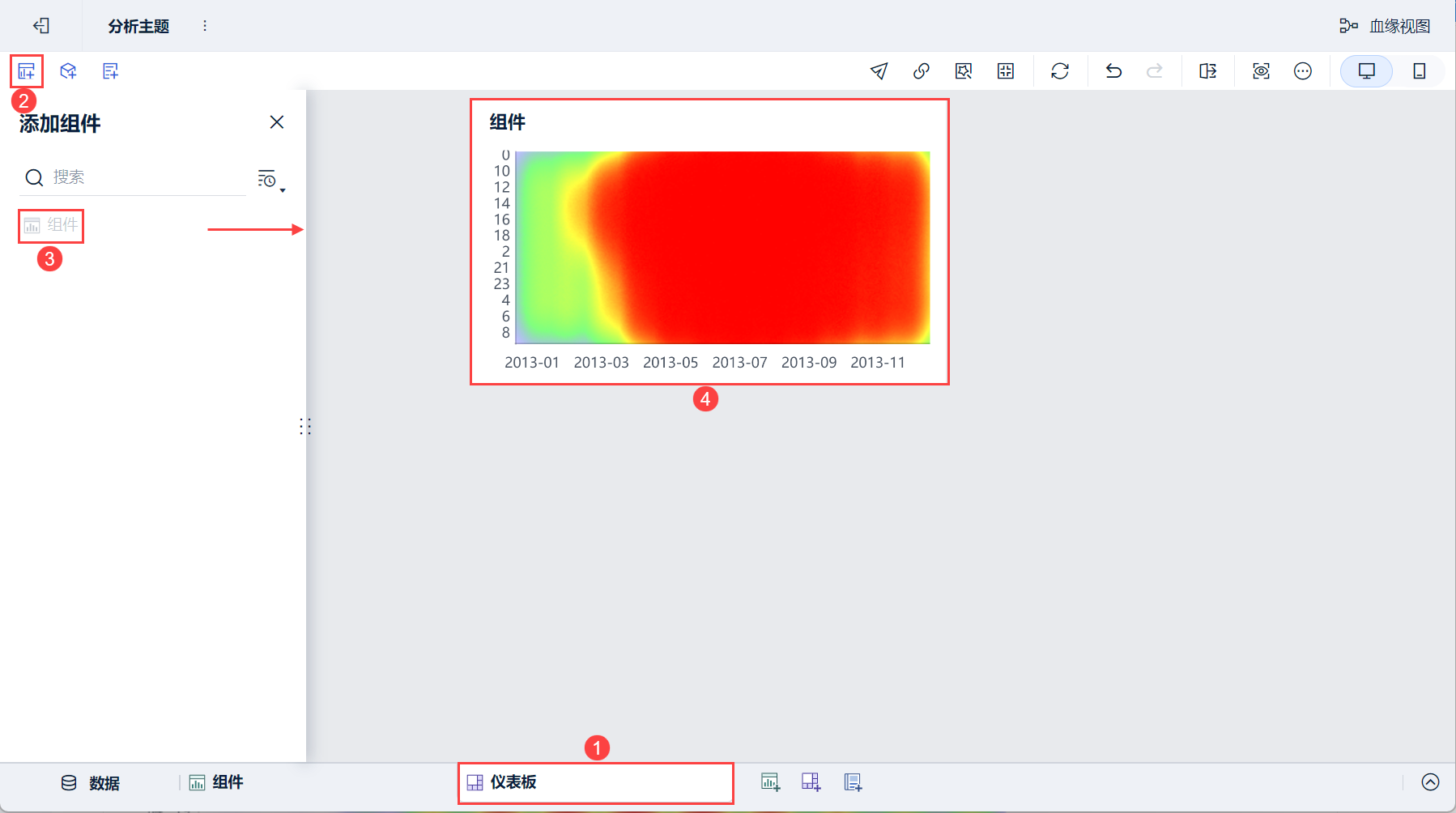Switch to mobile layout view
Screen dimensions: 1456x813
(x=1420, y=71)
